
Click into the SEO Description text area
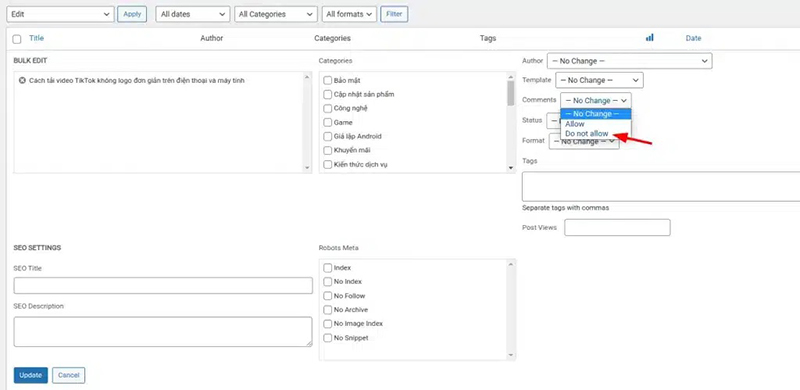pos(163,332)
